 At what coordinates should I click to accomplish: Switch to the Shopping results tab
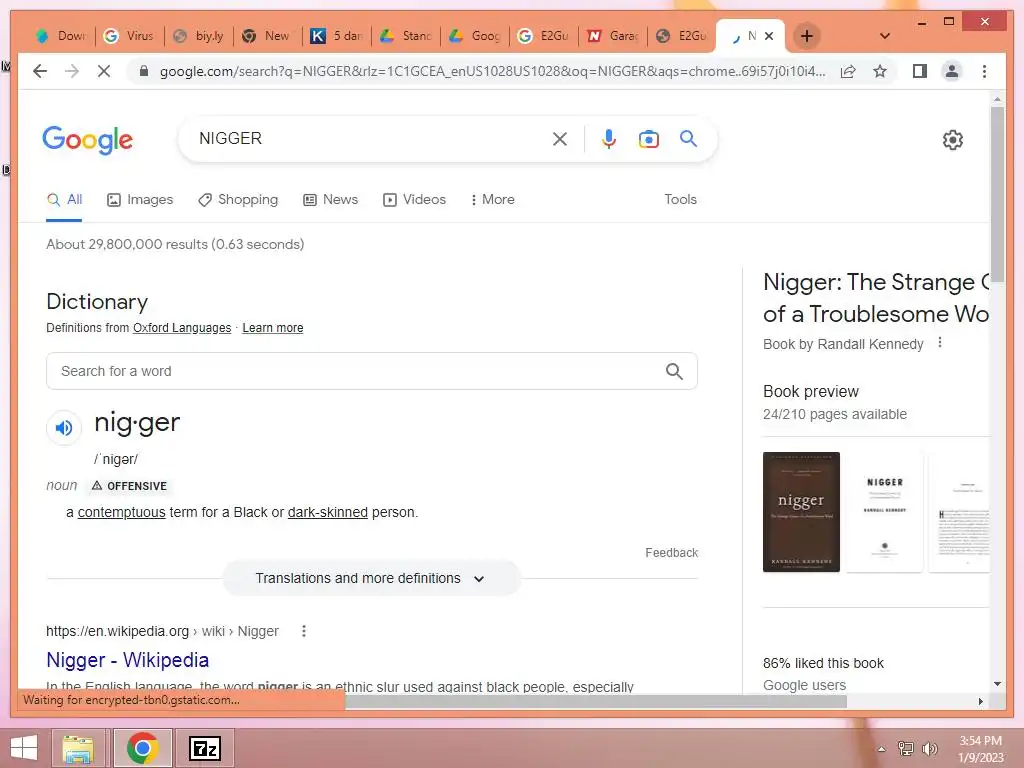click(238, 199)
